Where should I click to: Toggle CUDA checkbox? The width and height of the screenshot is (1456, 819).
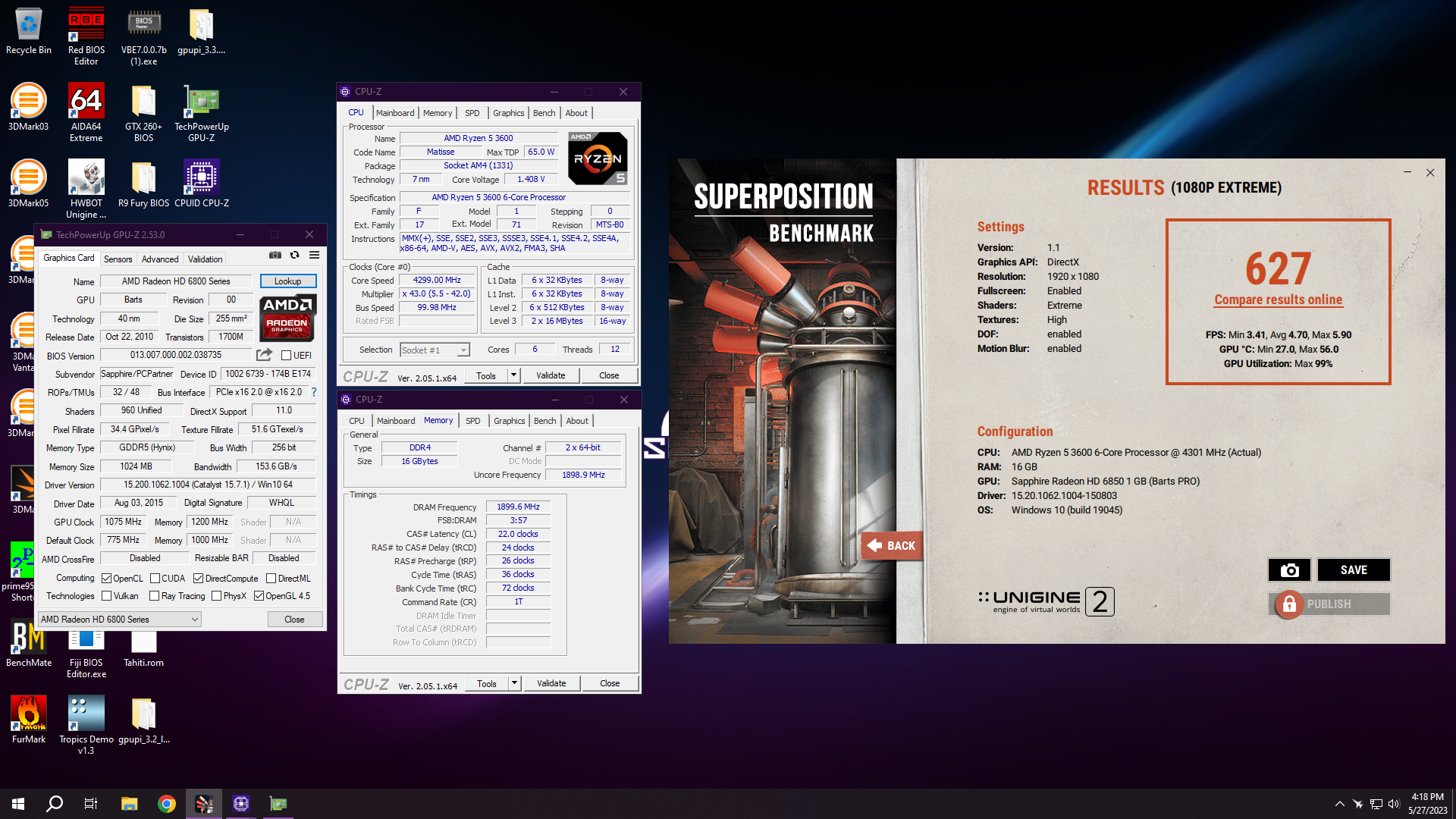155,579
